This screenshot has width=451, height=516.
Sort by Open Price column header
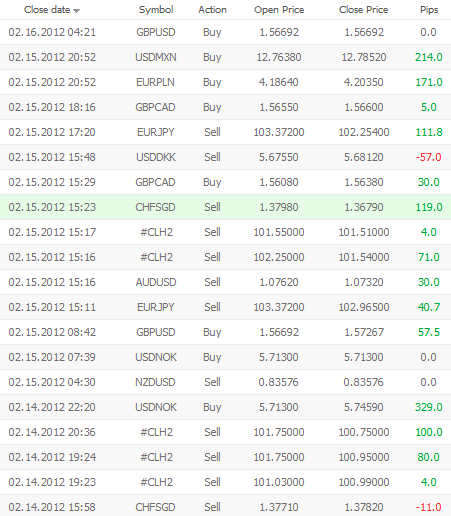pyautogui.click(x=279, y=10)
